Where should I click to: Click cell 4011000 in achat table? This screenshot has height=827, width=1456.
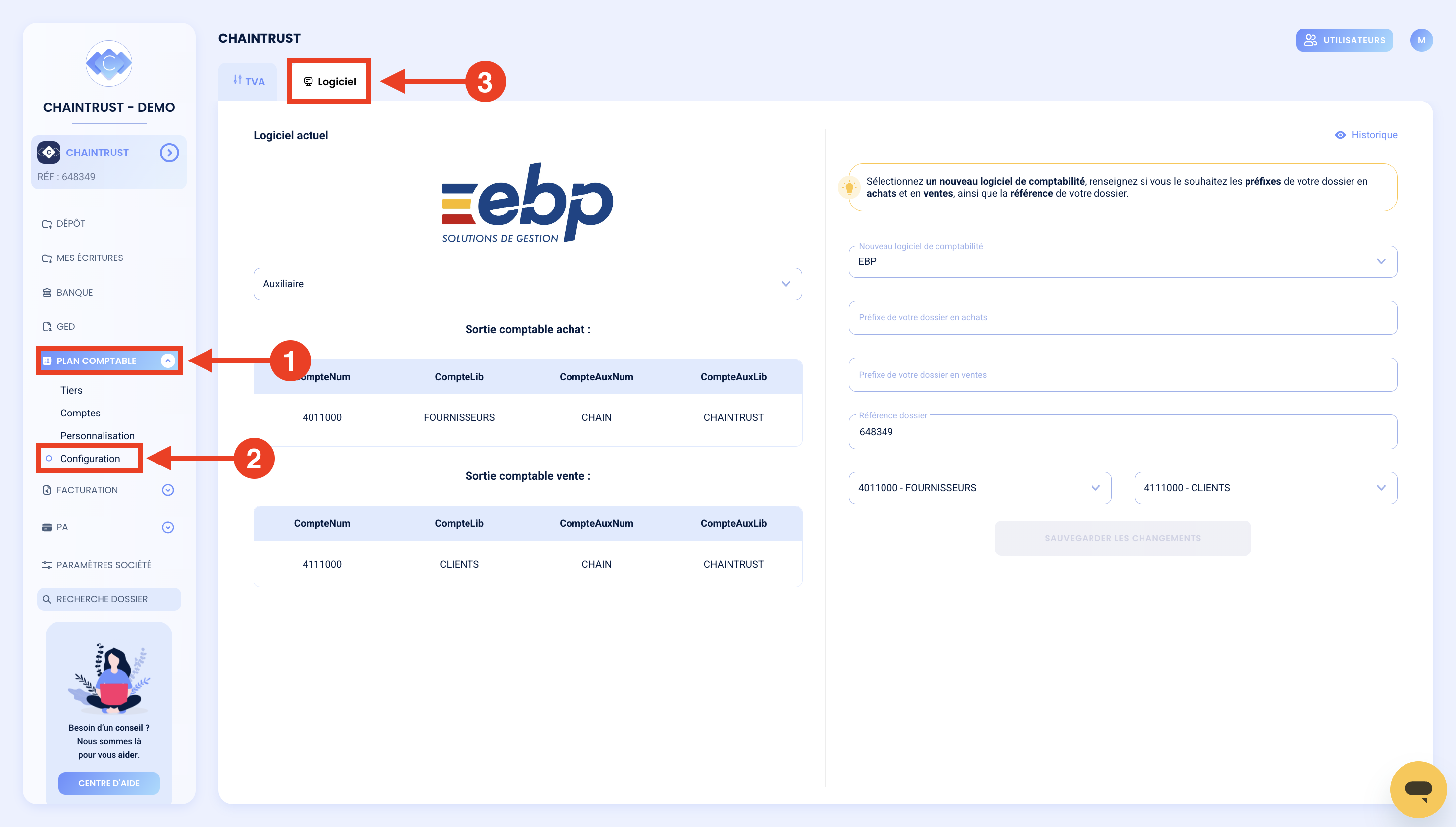[x=322, y=417]
